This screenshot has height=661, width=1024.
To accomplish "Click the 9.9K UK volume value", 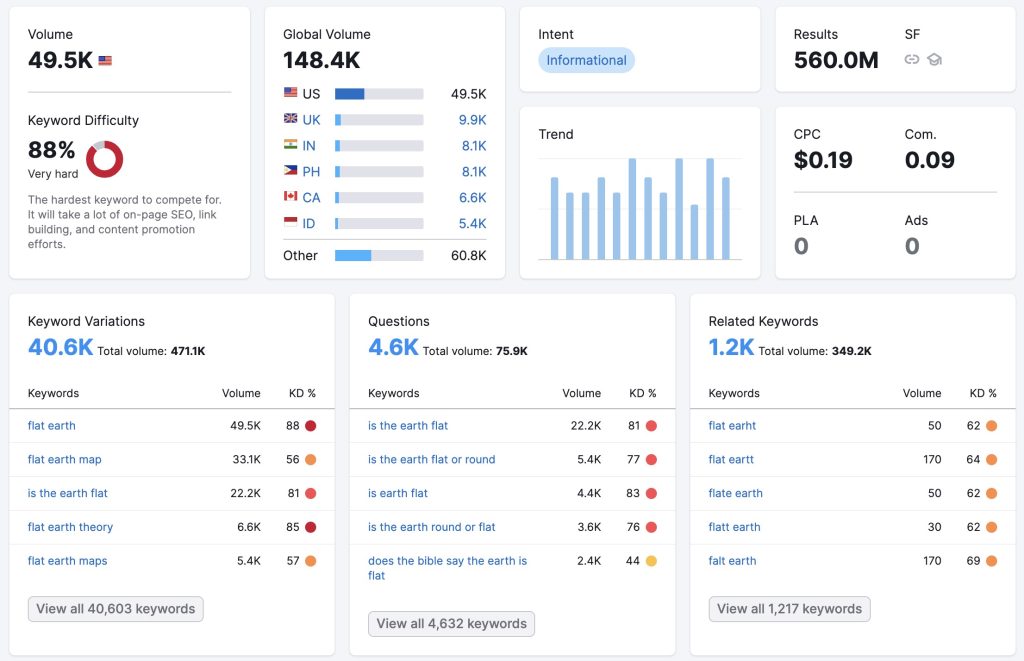I will point(472,120).
